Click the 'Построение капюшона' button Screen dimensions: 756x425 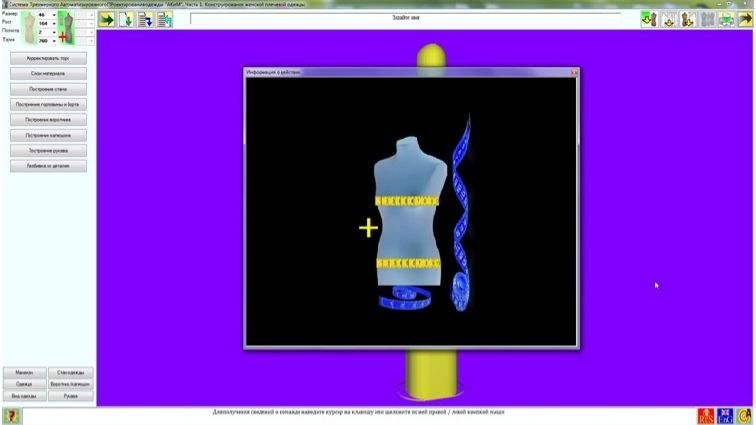pos(48,135)
